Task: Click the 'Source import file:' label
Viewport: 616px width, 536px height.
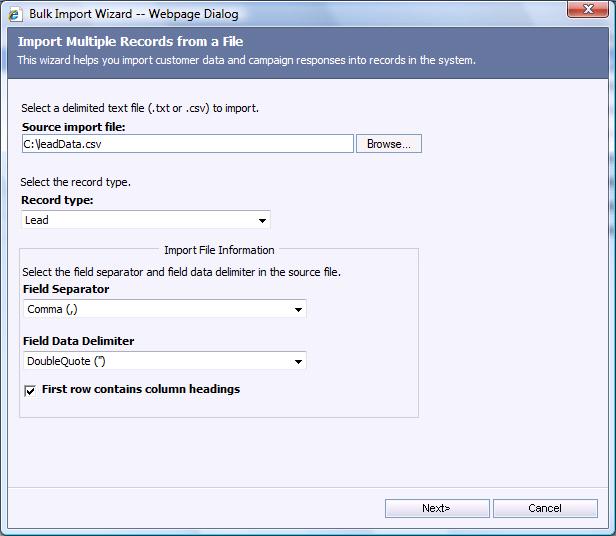Action: click(x=73, y=127)
